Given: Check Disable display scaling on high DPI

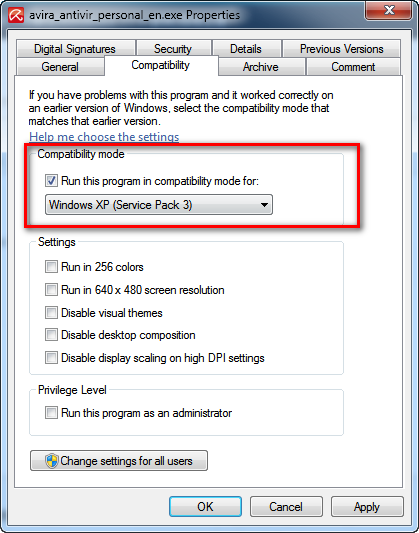Looking at the screenshot, I should tap(51, 358).
